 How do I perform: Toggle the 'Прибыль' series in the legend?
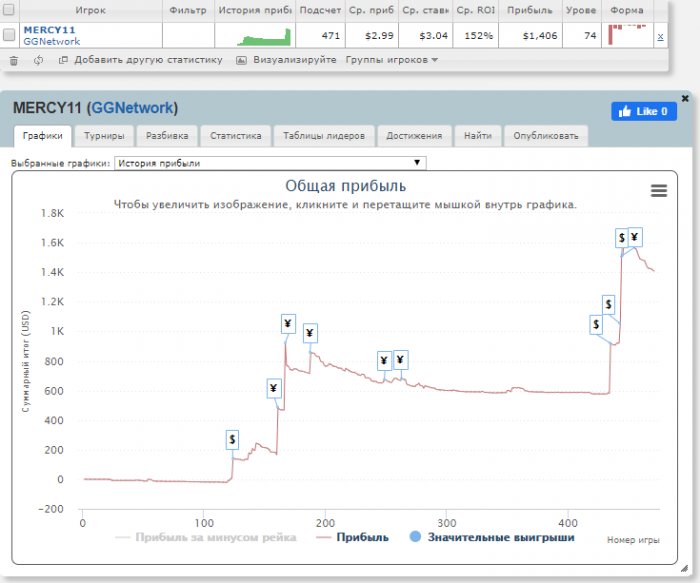coord(354,537)
